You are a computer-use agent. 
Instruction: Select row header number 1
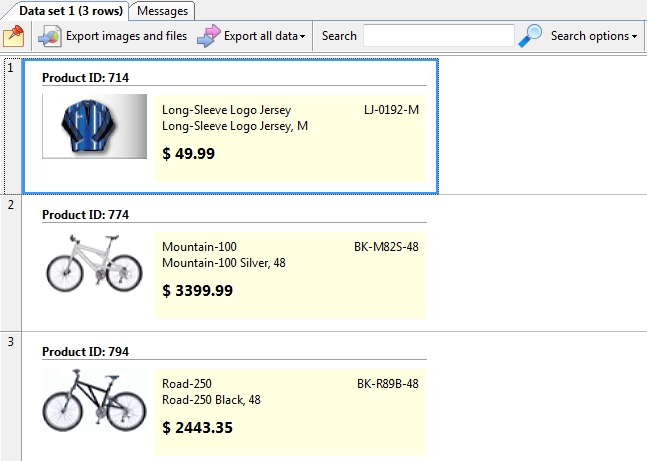pos(11,68)
